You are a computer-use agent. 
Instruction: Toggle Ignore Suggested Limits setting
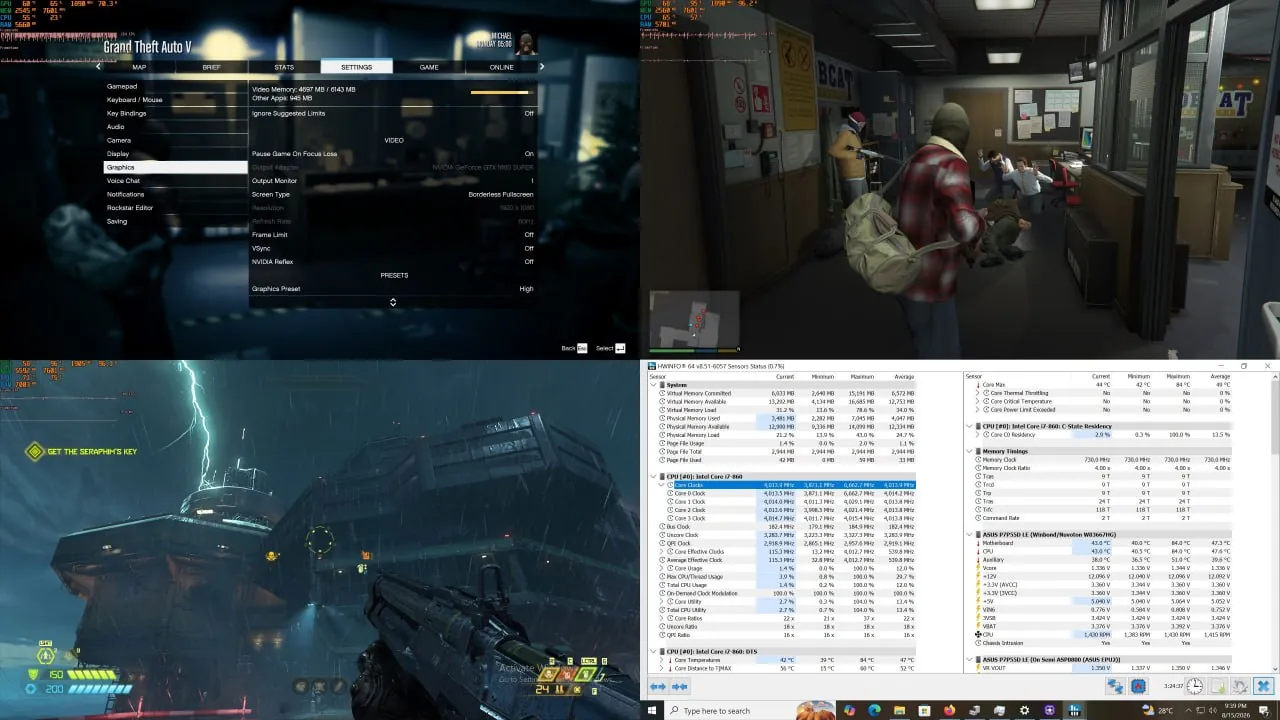(x=393, y=113)
